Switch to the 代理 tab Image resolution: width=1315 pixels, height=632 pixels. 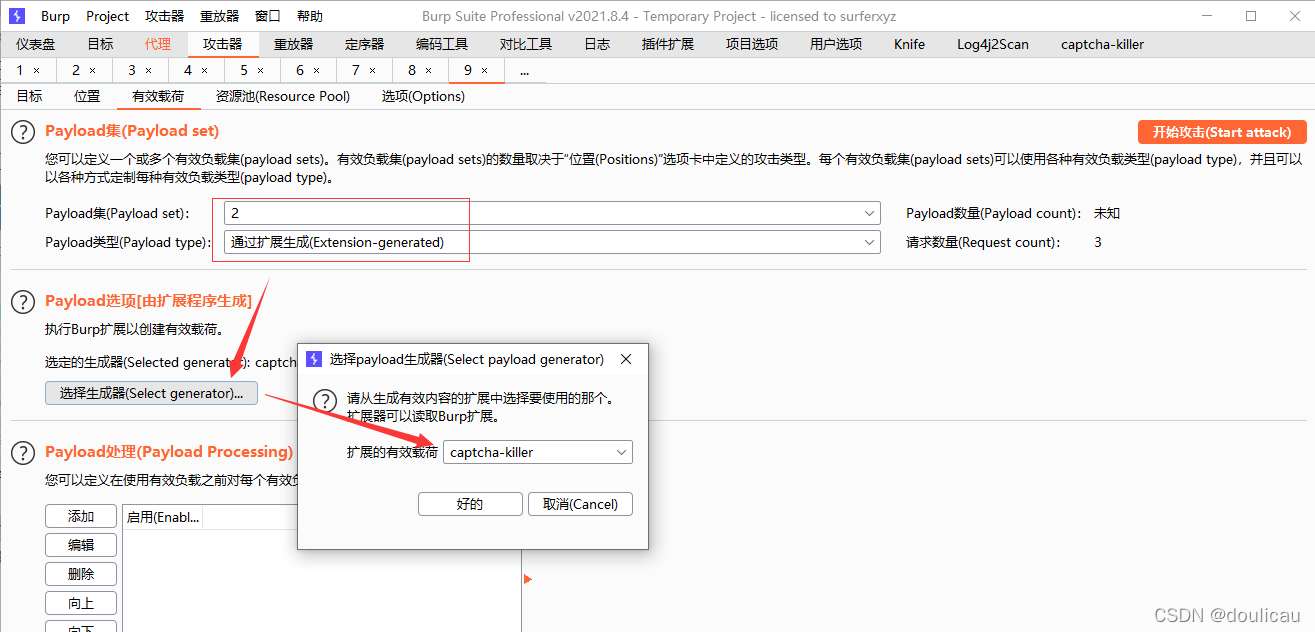click(158, 44)
